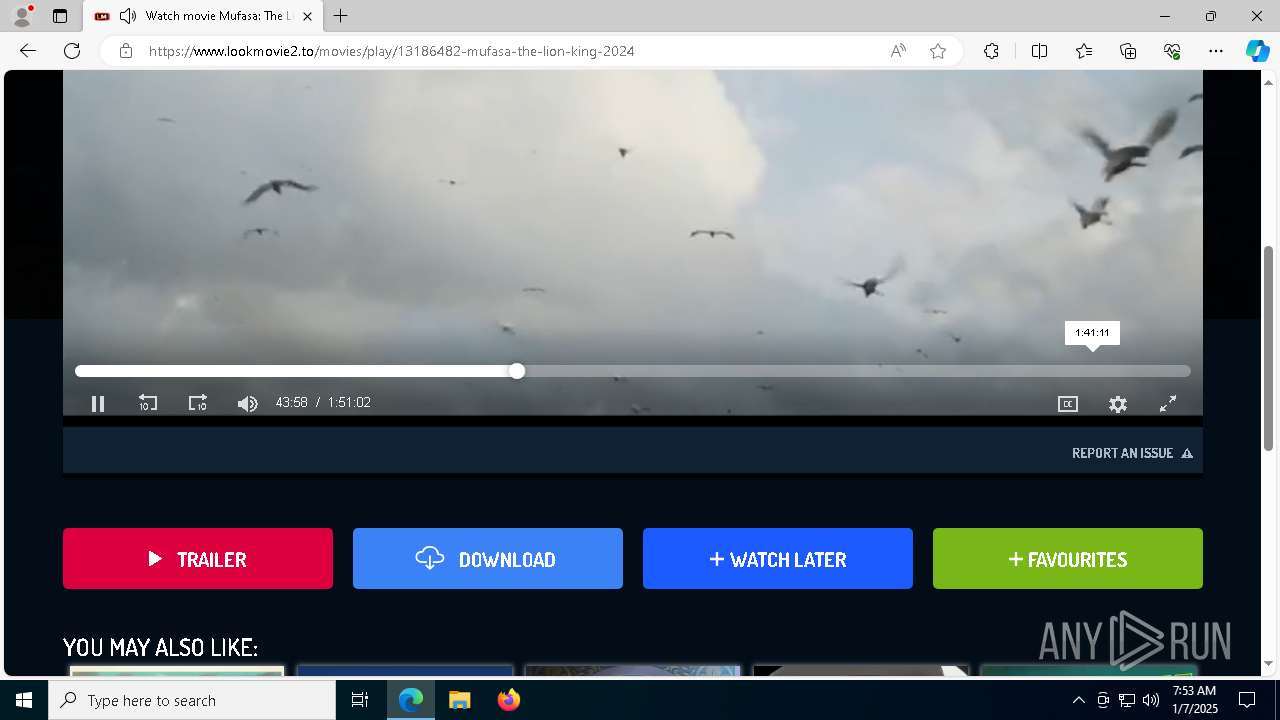
Task: Launch Firefox from taskbar
Action: pyautogui.click(x=508, y=700)
